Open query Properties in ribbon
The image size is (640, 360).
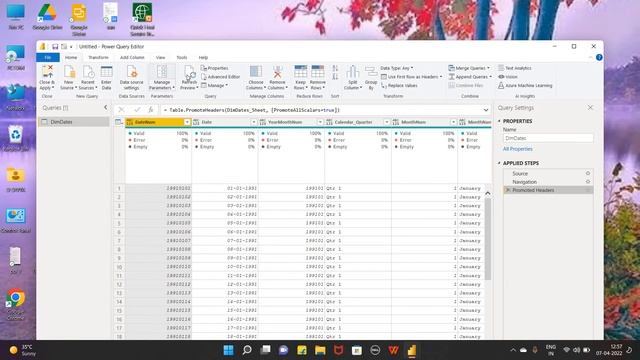pos(215,68)
